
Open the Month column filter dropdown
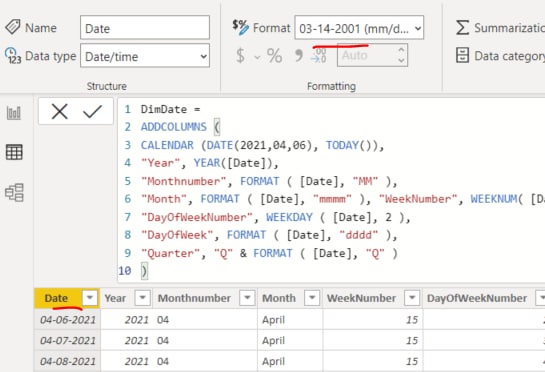[x=312, y=298]
